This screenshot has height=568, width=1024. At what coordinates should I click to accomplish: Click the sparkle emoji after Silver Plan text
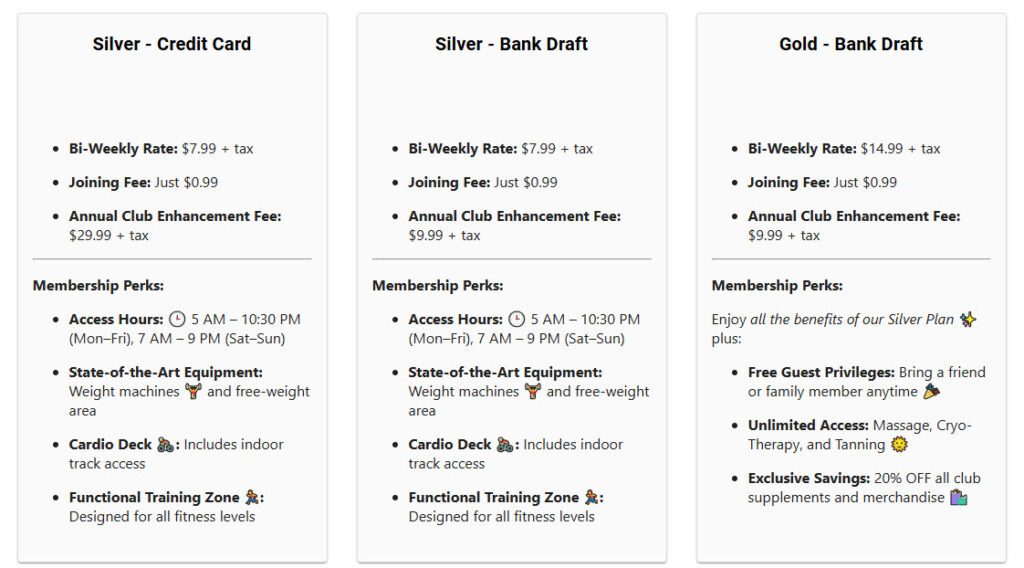(968, 320)
